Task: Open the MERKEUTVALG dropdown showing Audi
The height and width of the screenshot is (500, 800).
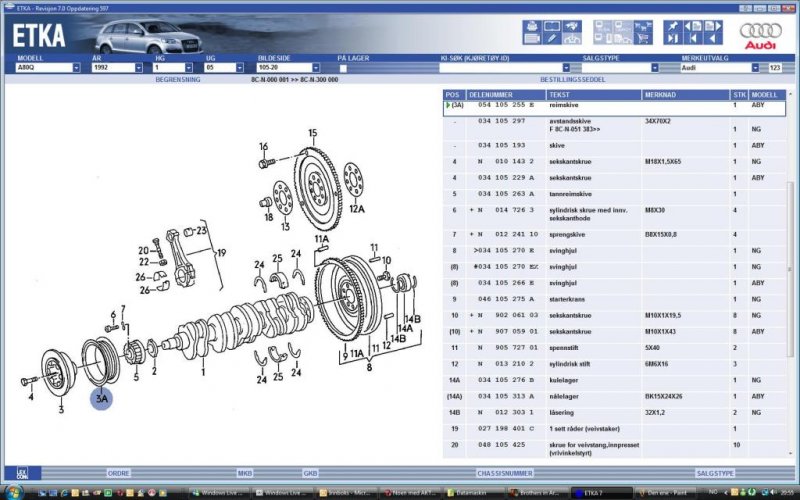Action: 760,68
